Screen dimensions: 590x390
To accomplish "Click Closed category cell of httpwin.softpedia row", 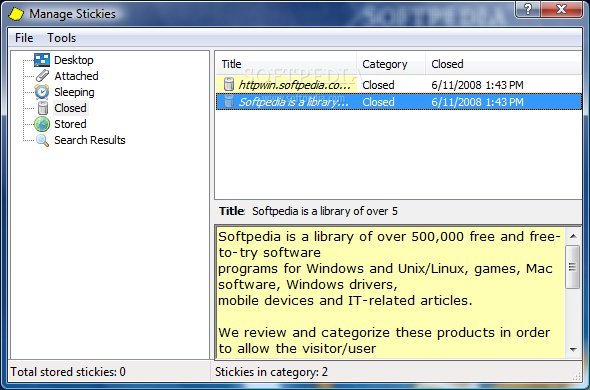I will tap(378, 85).
